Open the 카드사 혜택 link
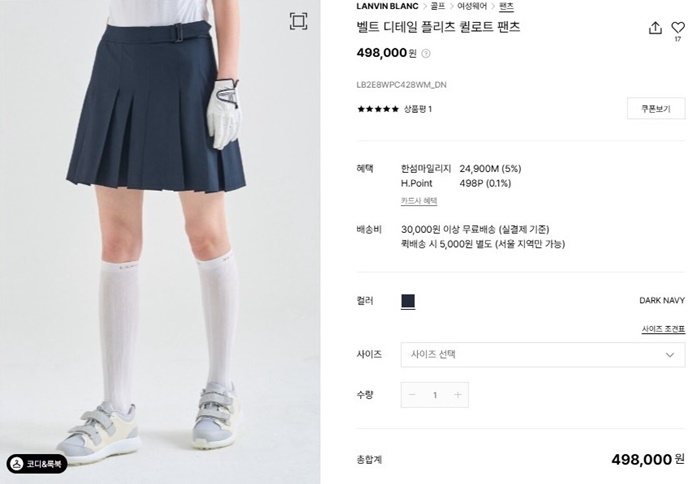 click(419, 201)
